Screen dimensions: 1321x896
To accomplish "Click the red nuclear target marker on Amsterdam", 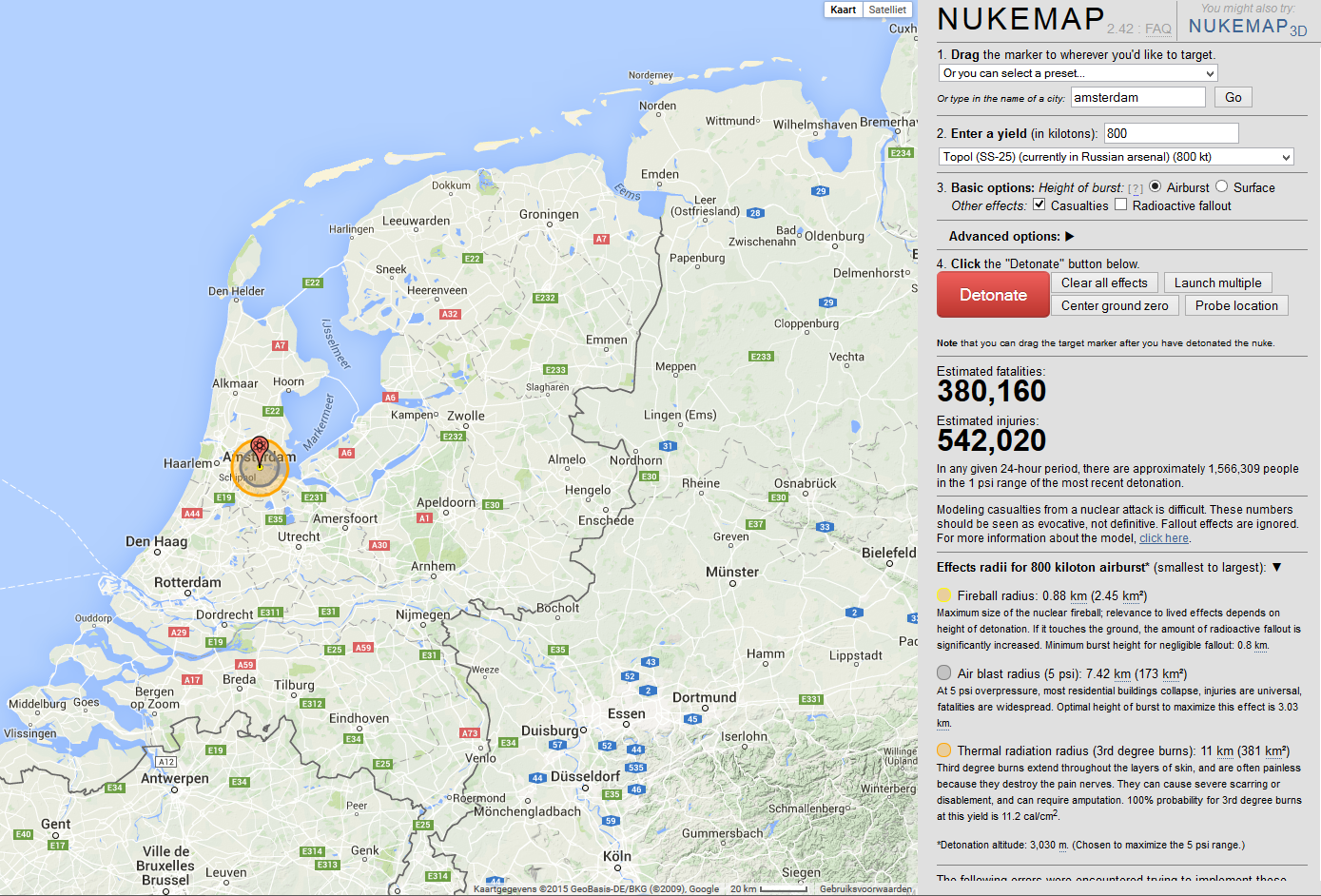I will tap(260, 451).
